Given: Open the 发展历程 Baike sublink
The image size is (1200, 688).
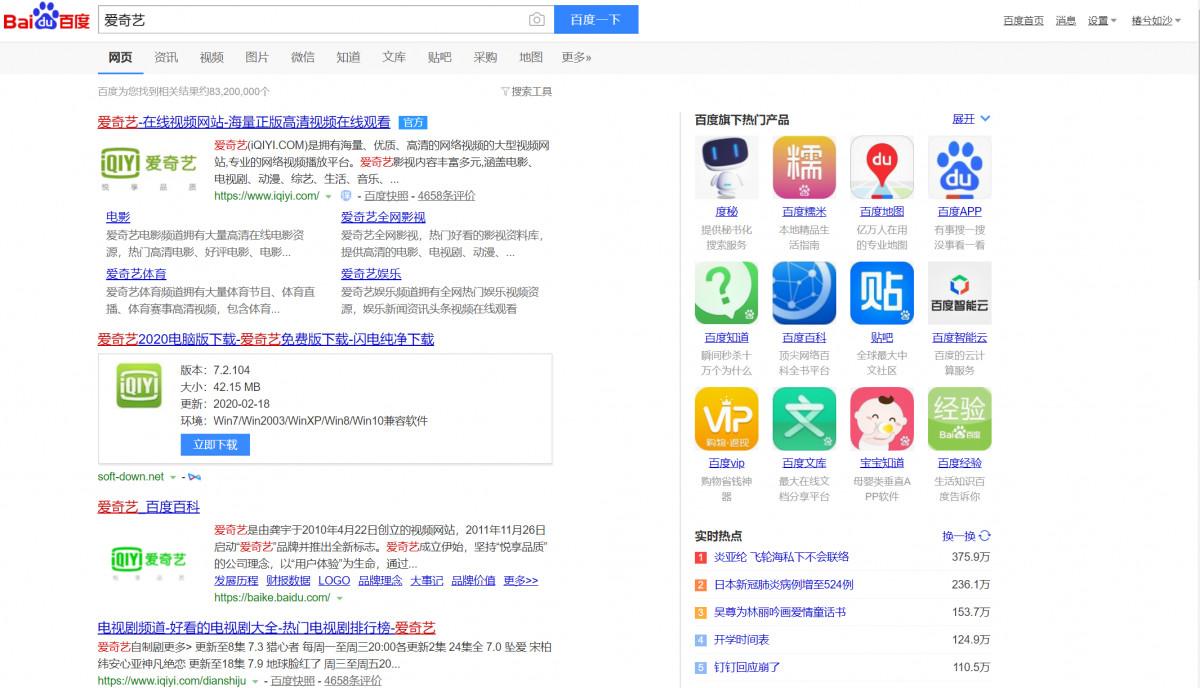Looking at the screenshot, I should 236,581.
